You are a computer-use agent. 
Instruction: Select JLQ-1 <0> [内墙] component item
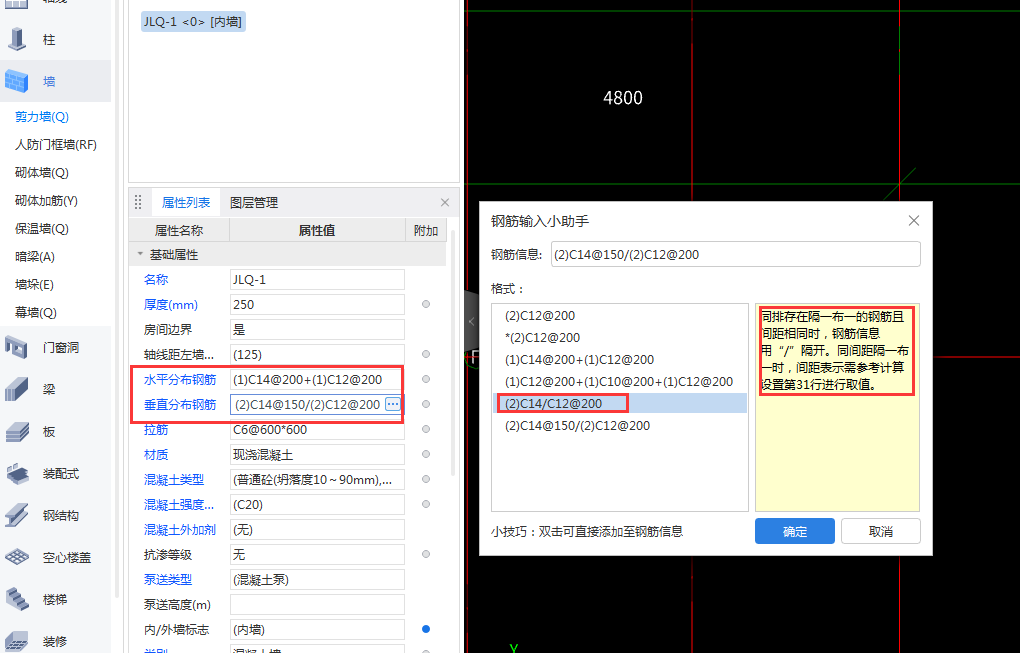pos(193,21)
